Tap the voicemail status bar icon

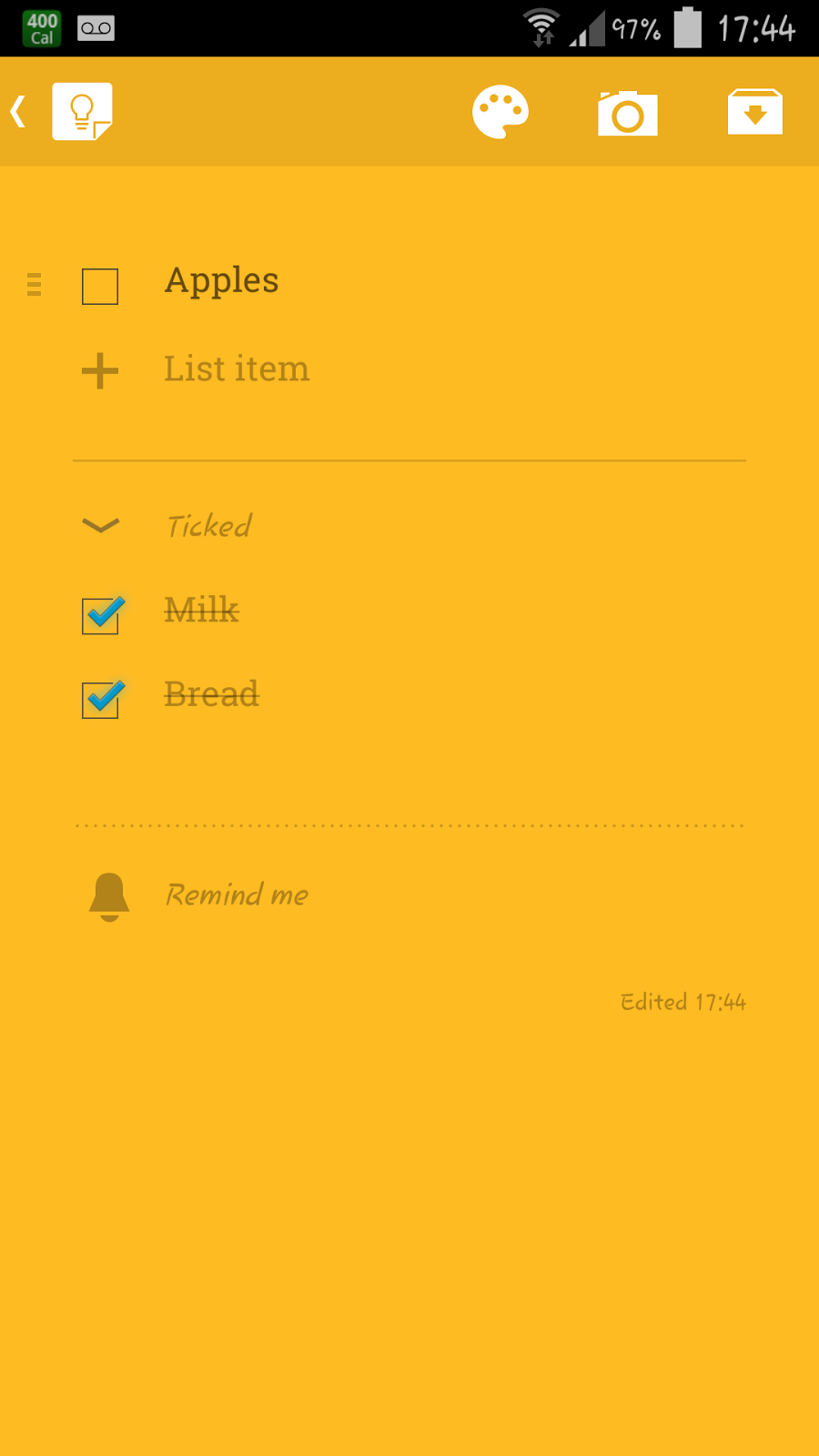pos(96,28)
